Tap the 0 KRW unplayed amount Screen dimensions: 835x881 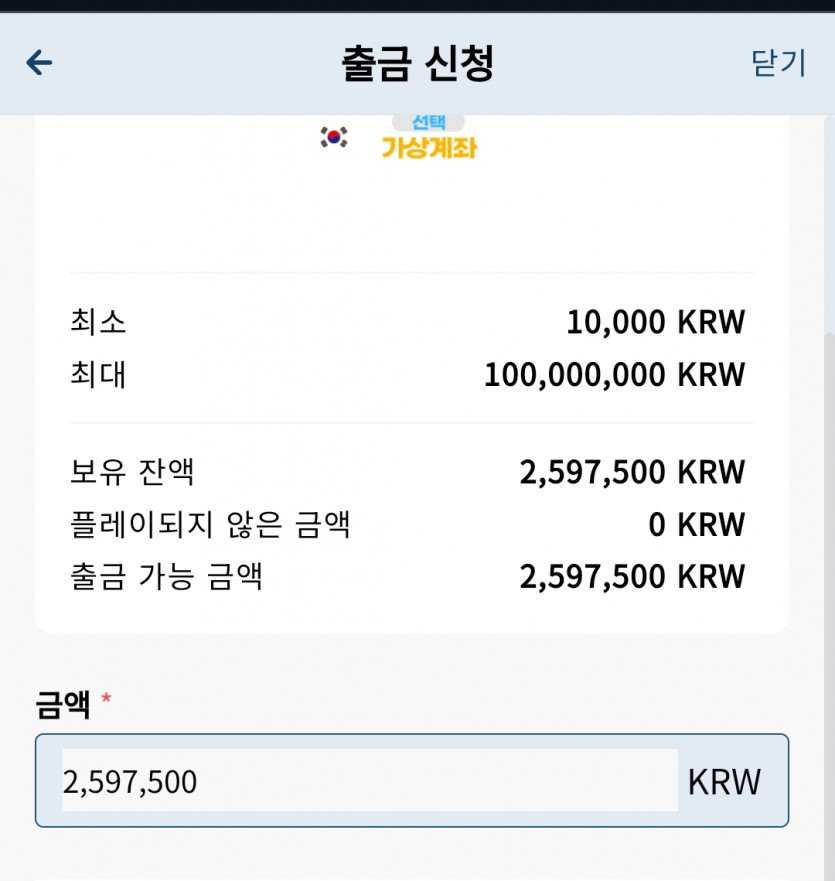[x=697, y=525]
